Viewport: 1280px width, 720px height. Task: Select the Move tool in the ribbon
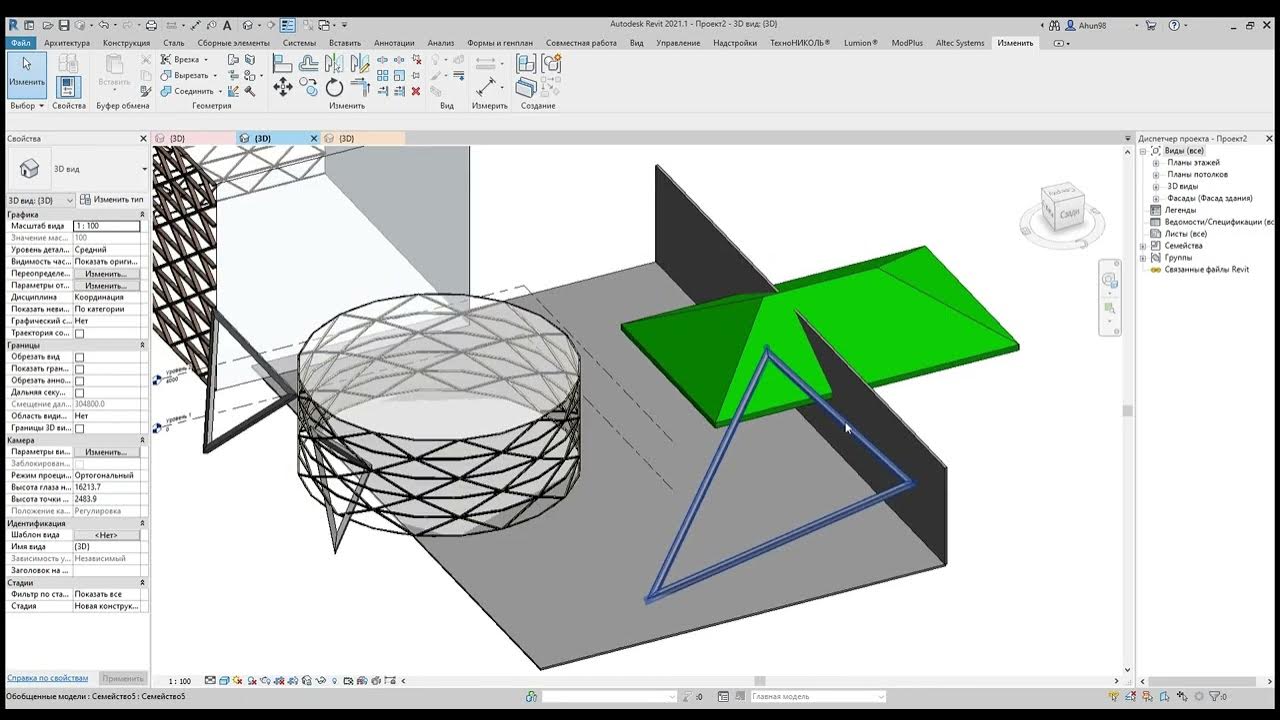(283, 88)
